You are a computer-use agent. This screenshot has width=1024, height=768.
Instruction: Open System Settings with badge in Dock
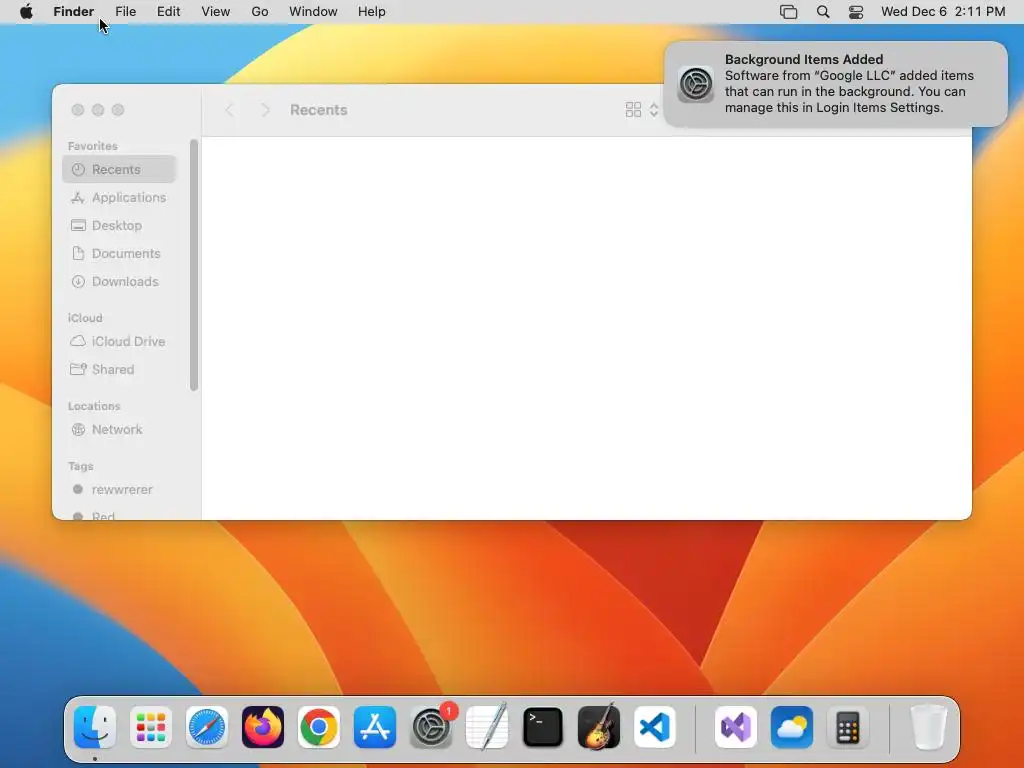pos(431,727)
